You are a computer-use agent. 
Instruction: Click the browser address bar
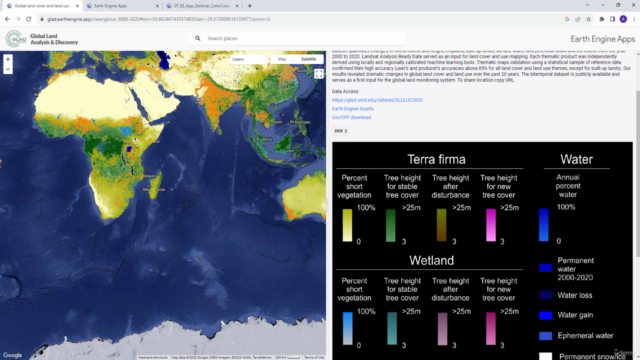click(302, 19)
